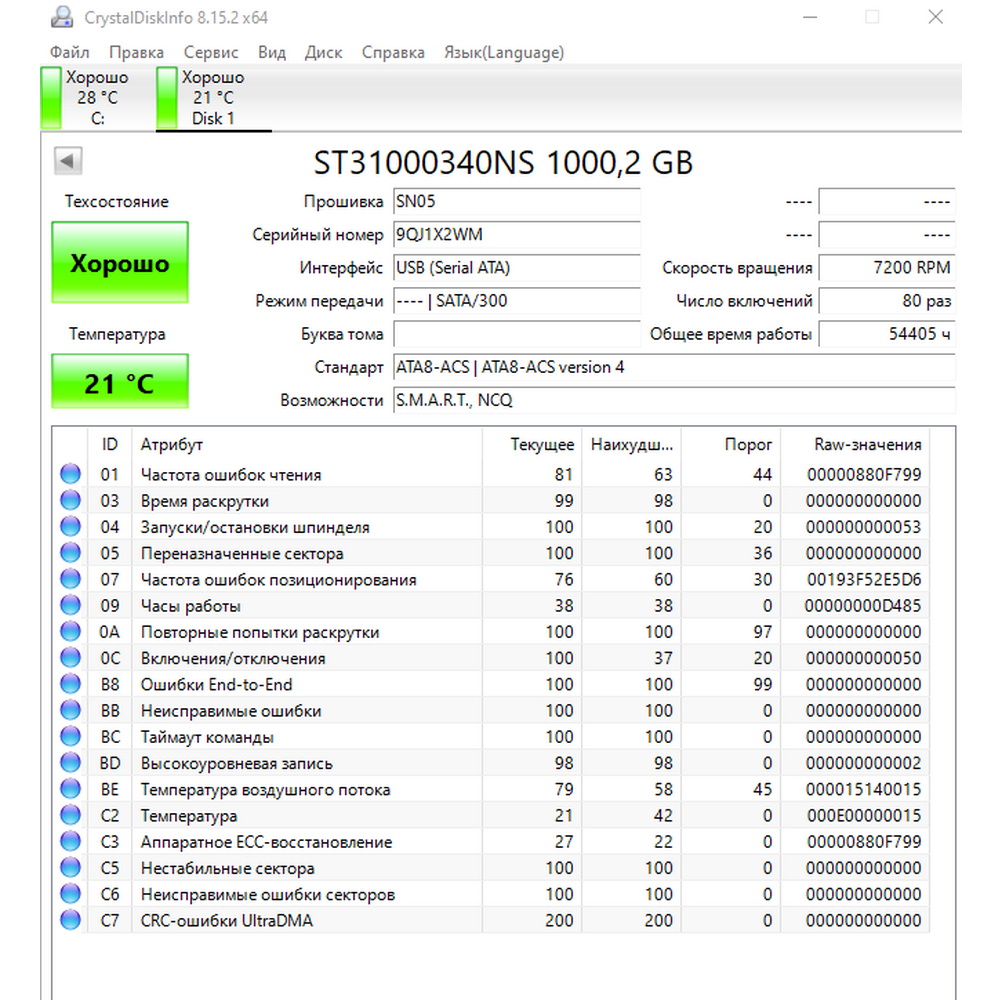Viewport: 1000px width, 1000px height.
Task: Click the drive title ST31000340NS 1000,2 GB
Action: (503, 163)
